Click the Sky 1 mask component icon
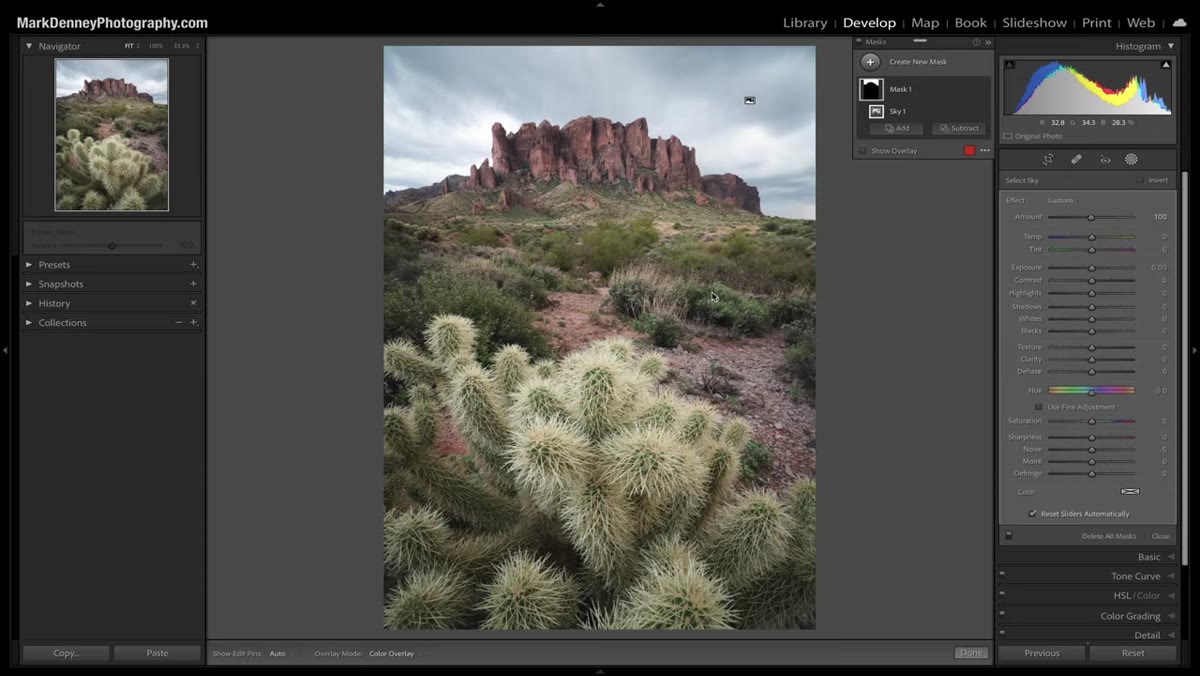Screen dimensions: 1200x676 pyautogui.click(x=876, y=111)
